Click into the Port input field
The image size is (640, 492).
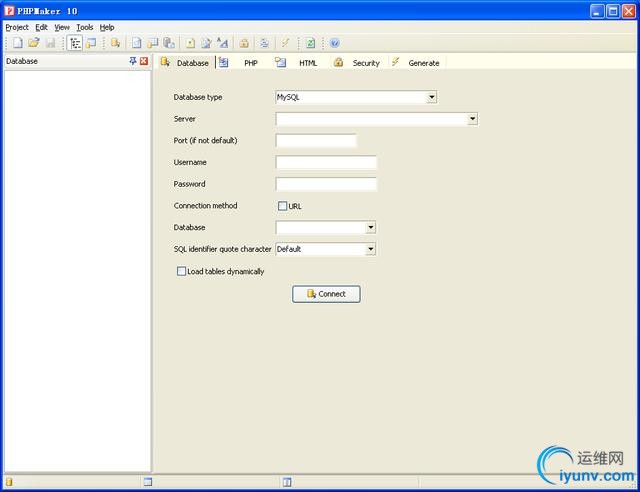(x=316, y=140)
